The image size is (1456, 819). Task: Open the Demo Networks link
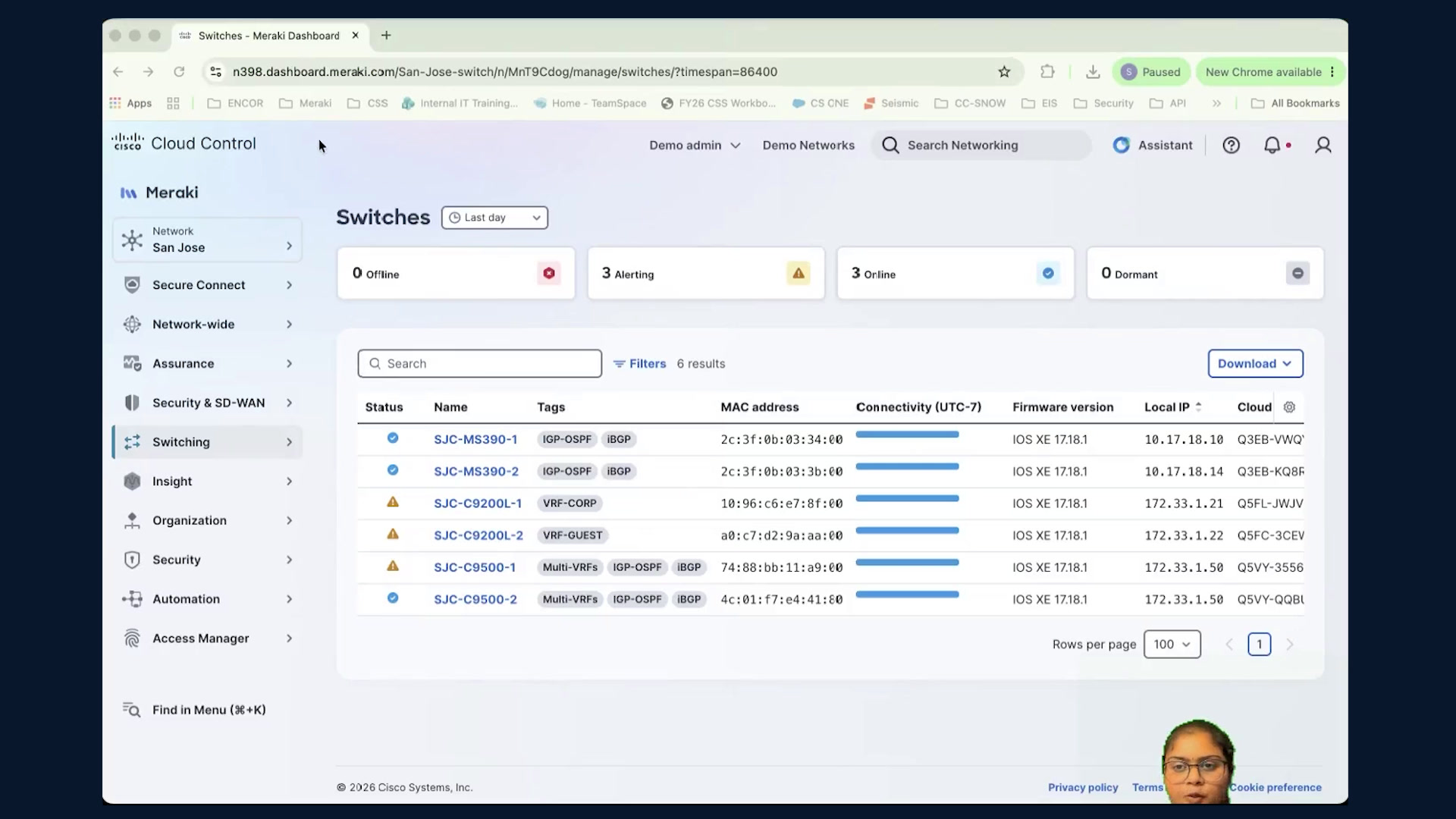808,145
